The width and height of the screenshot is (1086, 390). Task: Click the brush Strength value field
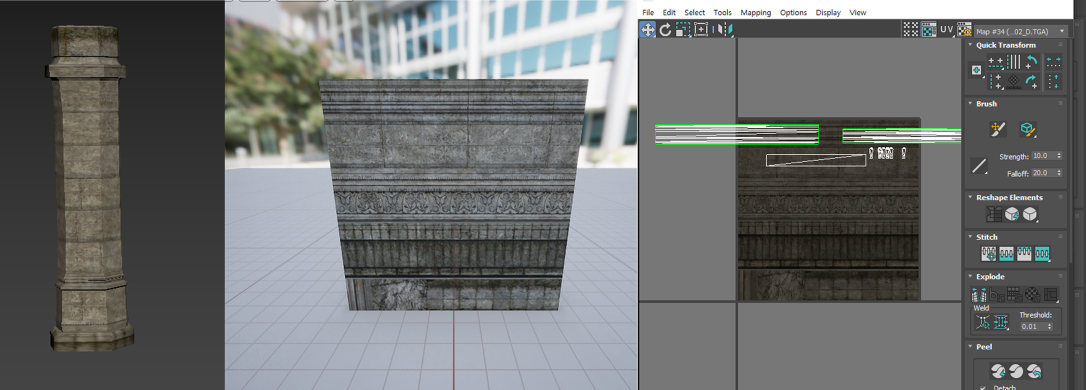1043,156
